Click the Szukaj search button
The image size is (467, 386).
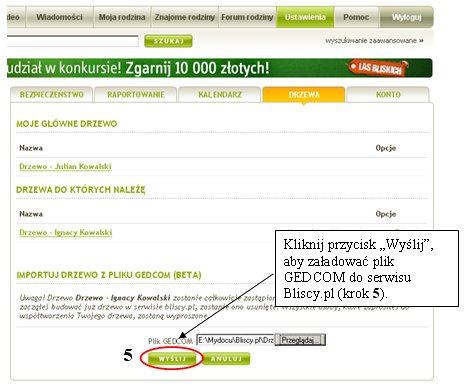tap(168, 41)
